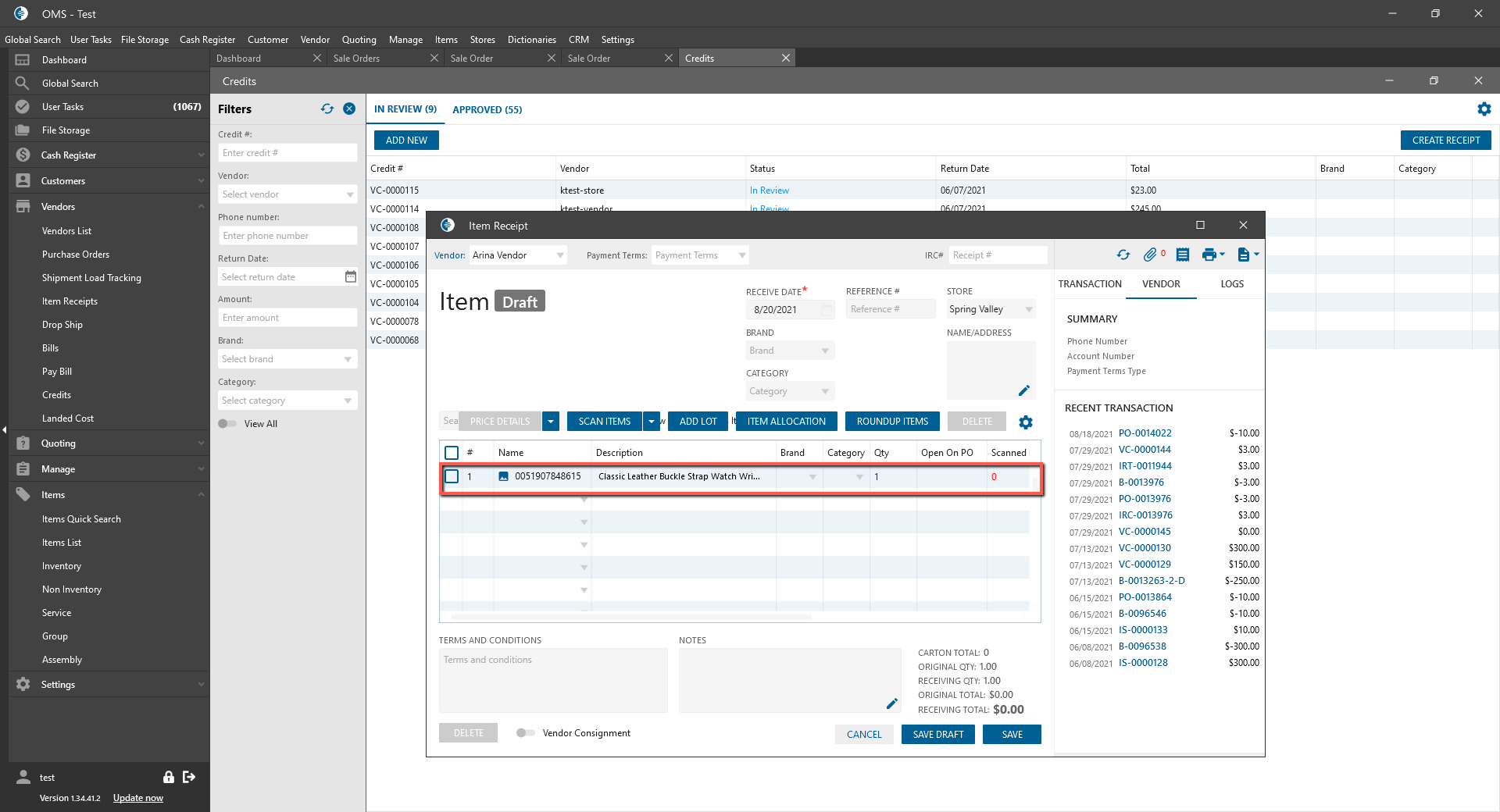Check the checkbox for item row 1

point(452,476)
